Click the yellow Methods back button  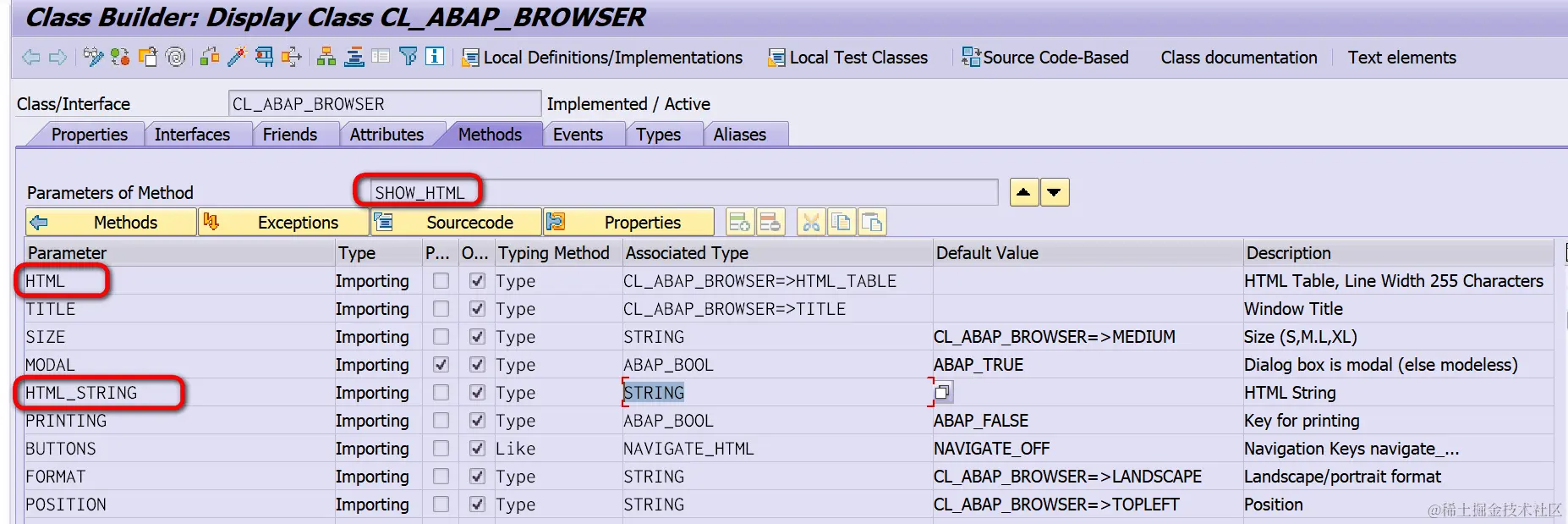(111, 222)
